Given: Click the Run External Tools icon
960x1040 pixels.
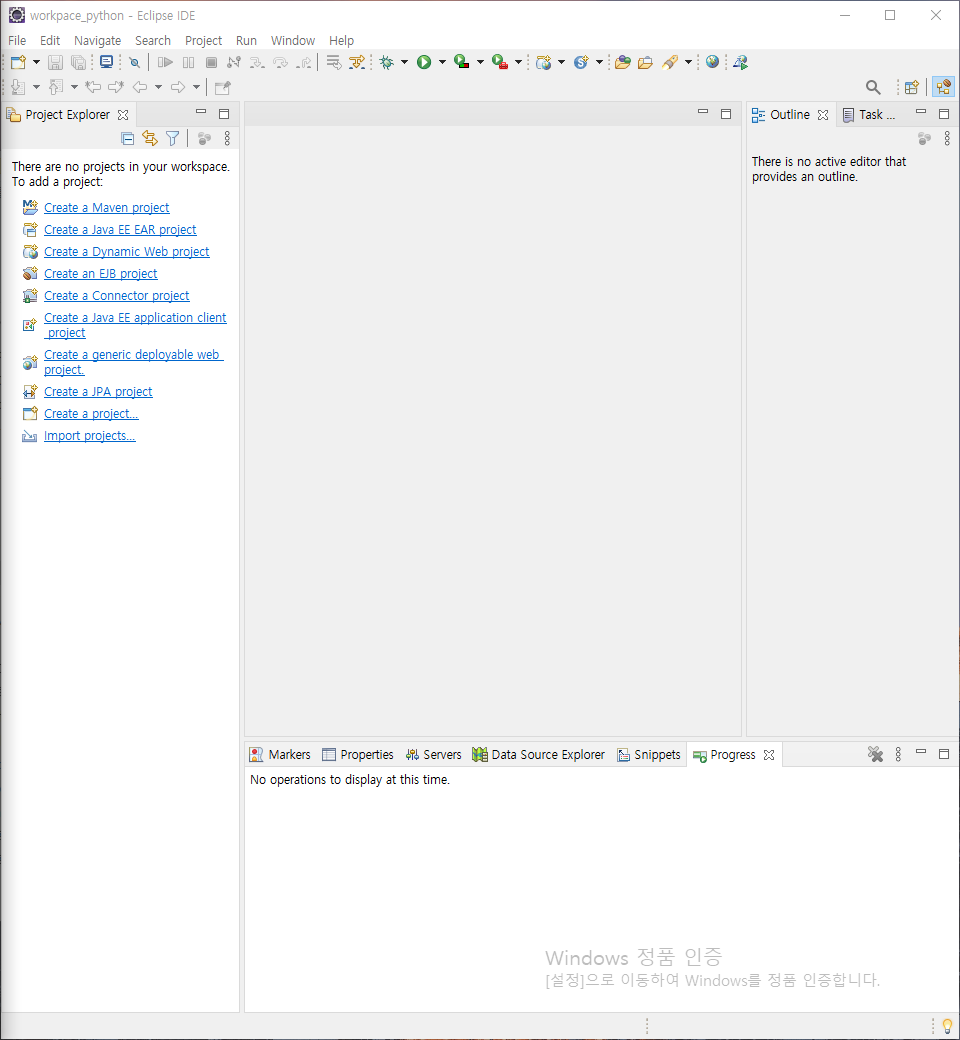Looking at the screenshot, I should (500, 62).
